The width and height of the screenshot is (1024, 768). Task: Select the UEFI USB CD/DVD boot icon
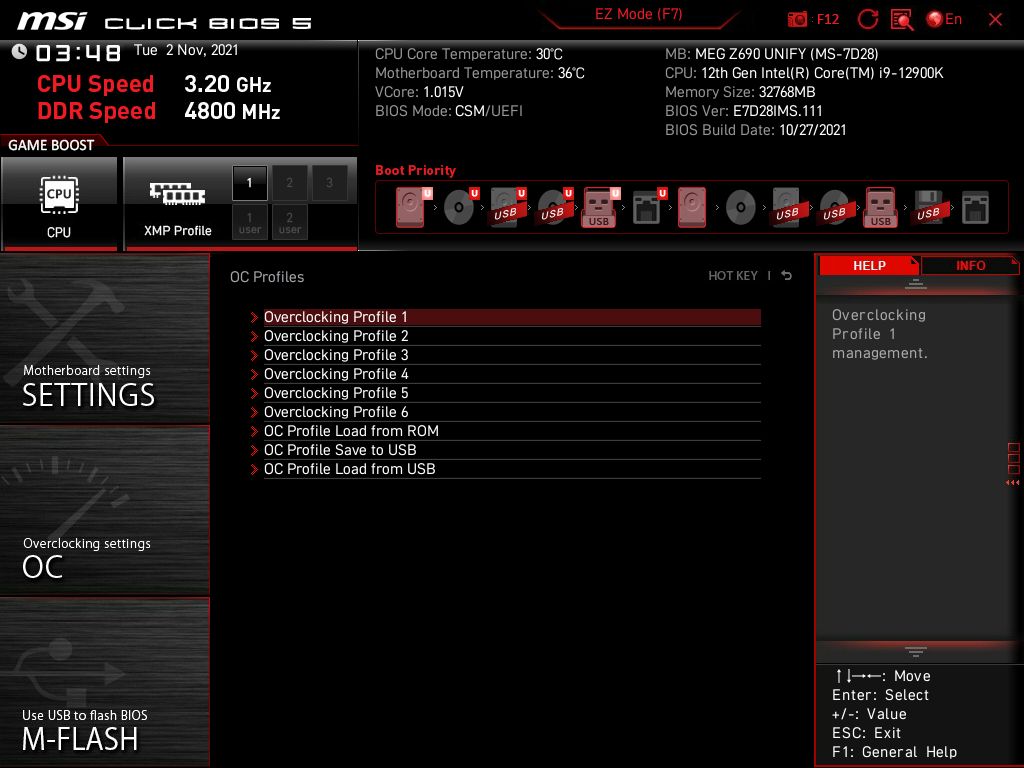tap(555, 208)
